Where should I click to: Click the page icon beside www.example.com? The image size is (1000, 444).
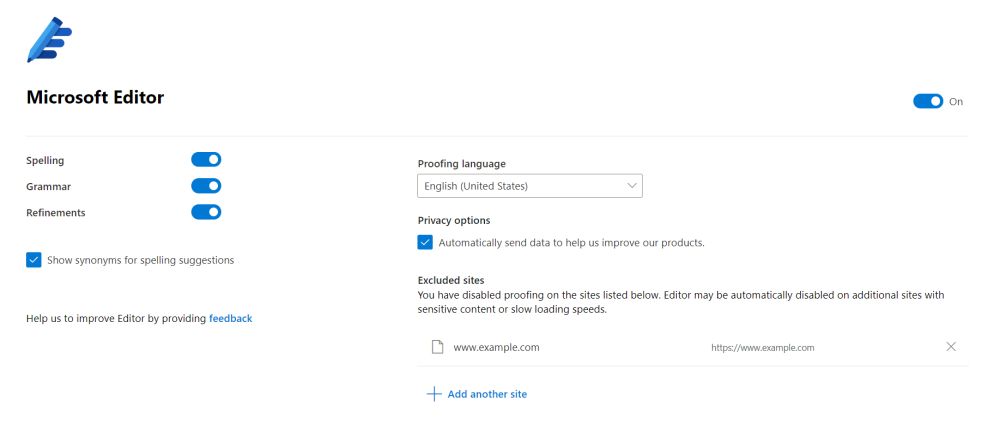coord(437,347)
